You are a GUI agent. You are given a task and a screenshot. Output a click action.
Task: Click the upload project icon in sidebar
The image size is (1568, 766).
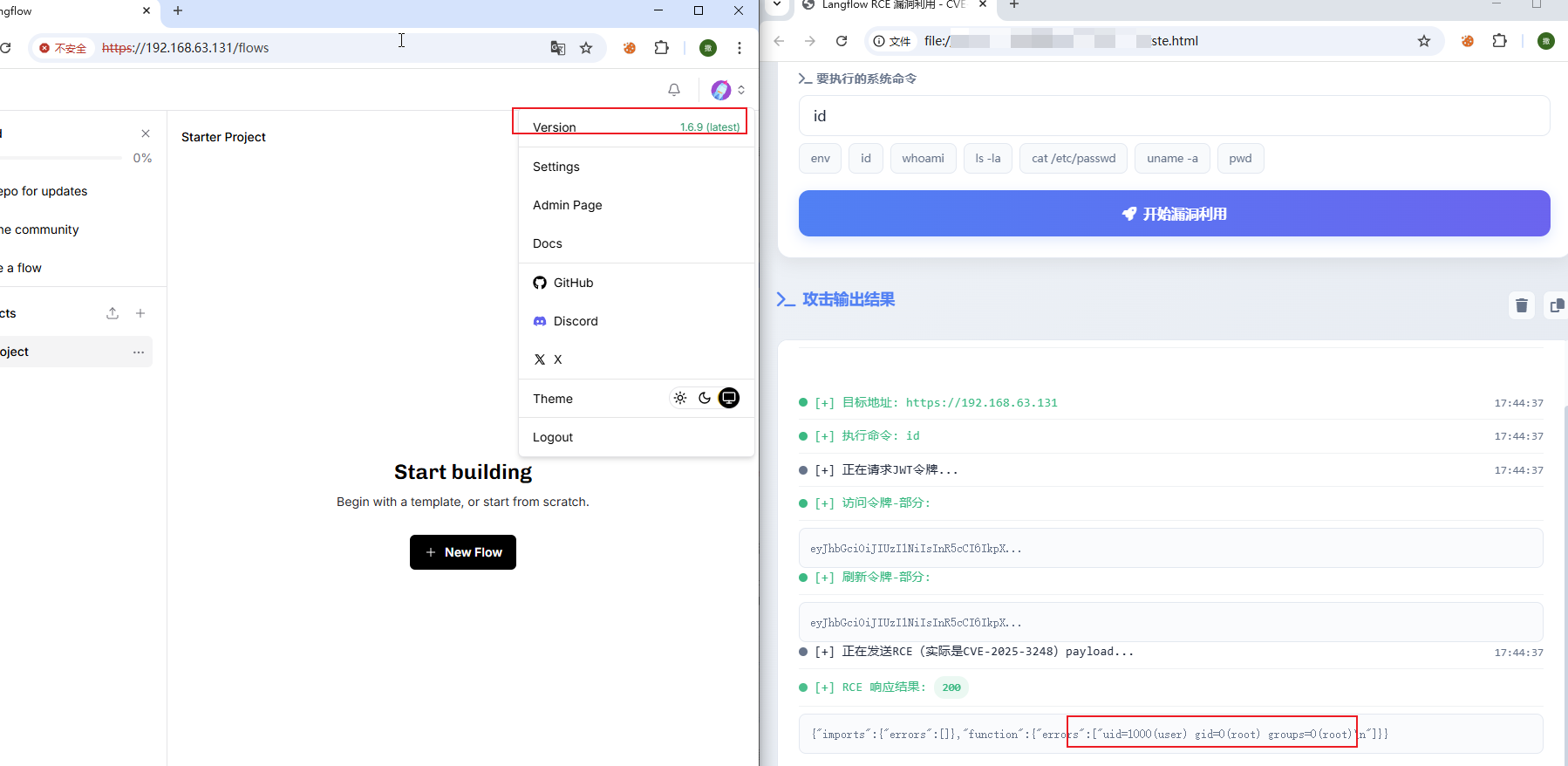(112, 313)
